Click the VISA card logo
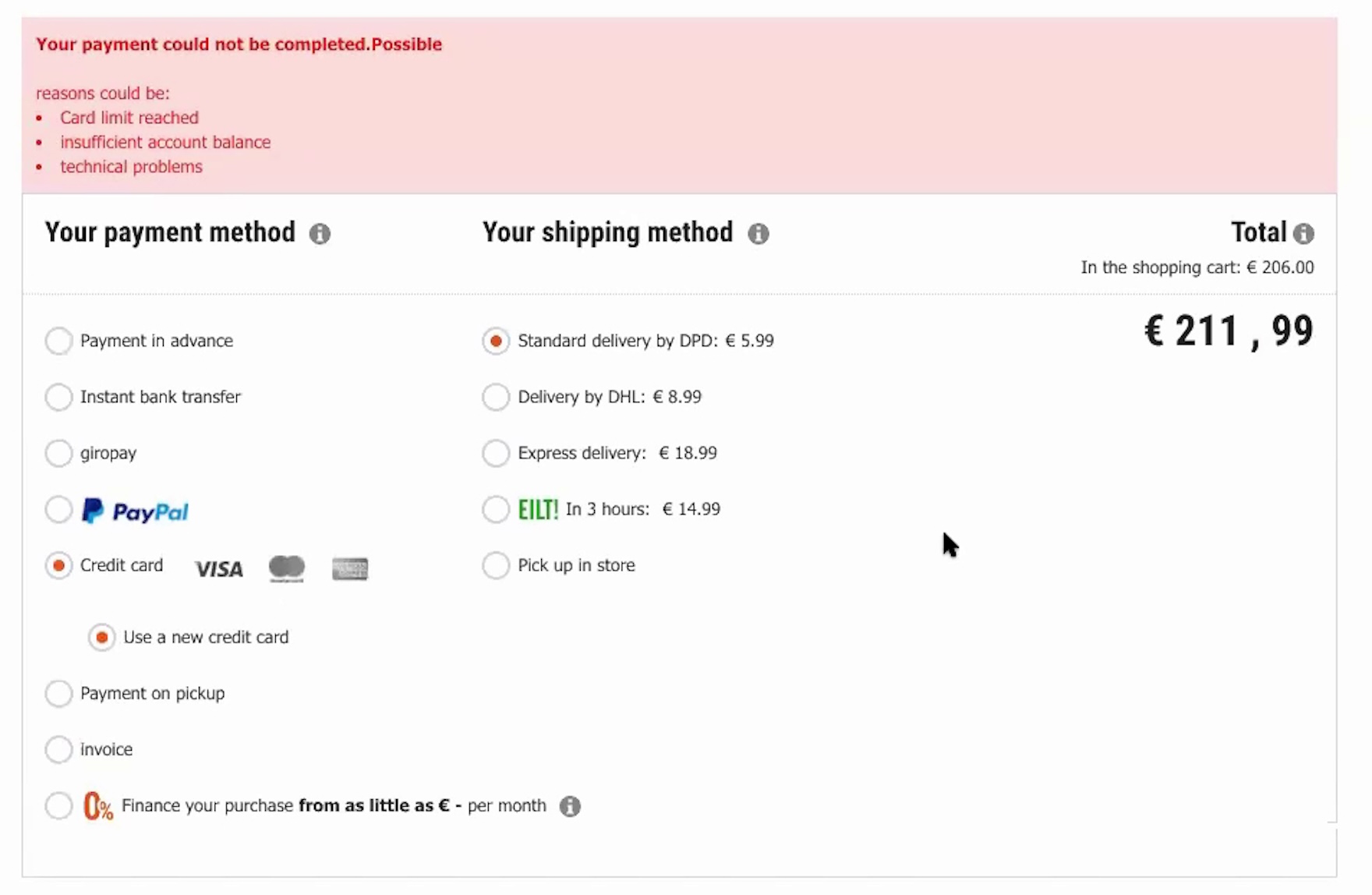Viewport: 1372px width, 895px height. tap(219, 569)
